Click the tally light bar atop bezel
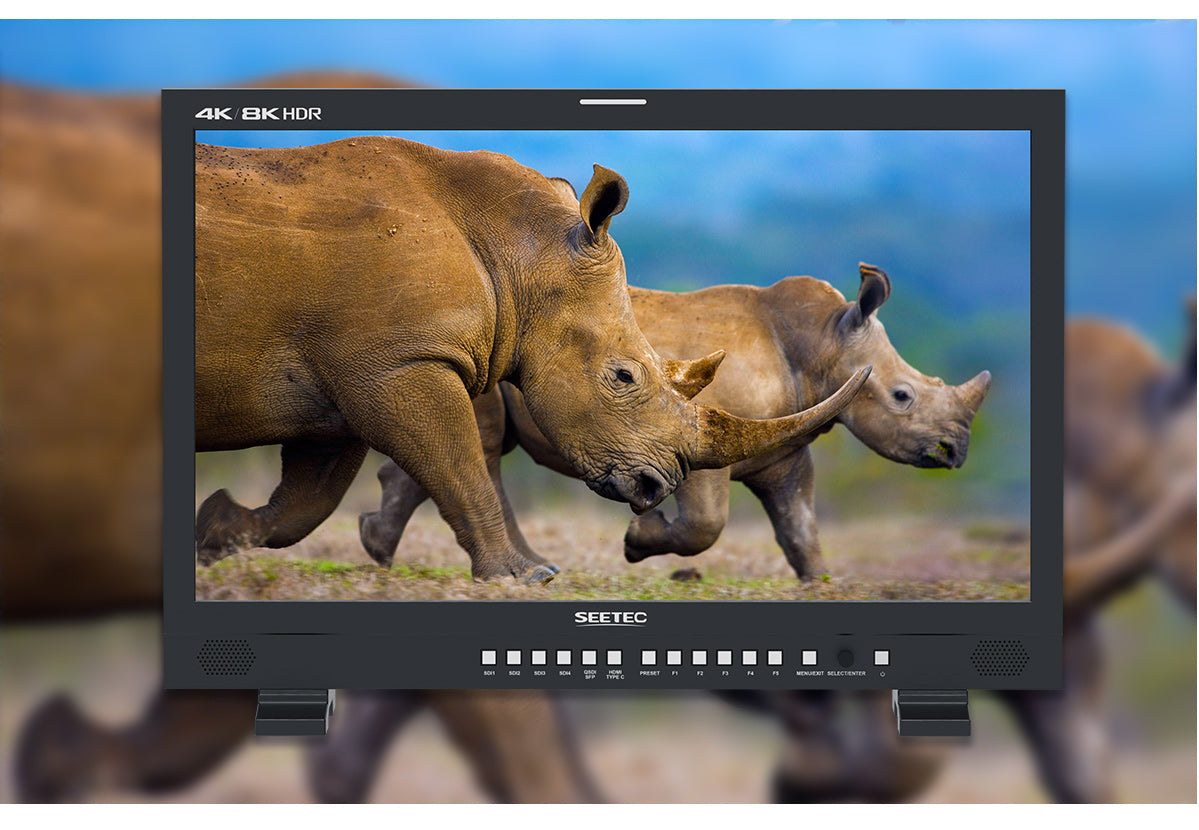Viewport: 1199px width, 830px height. 612,101
